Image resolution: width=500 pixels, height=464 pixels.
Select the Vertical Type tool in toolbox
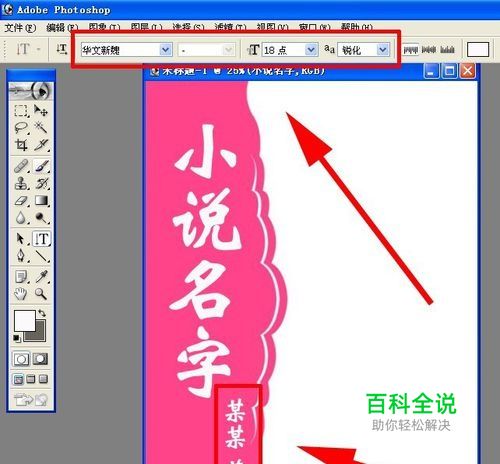41,239
